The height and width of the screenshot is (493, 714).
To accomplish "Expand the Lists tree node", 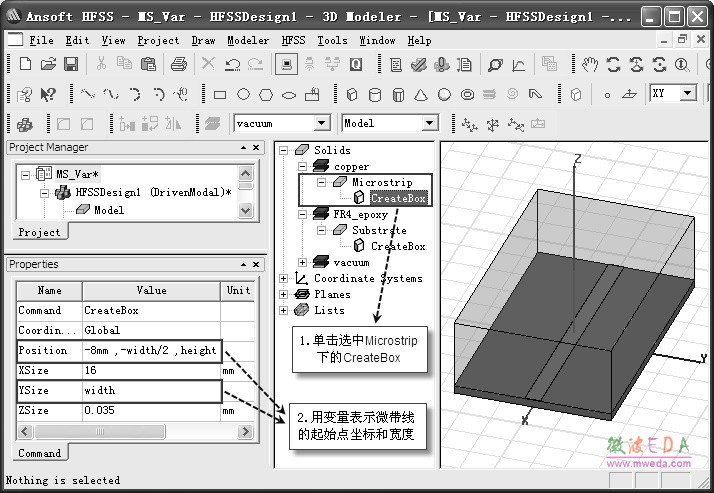I will click(x=283, y=310).
